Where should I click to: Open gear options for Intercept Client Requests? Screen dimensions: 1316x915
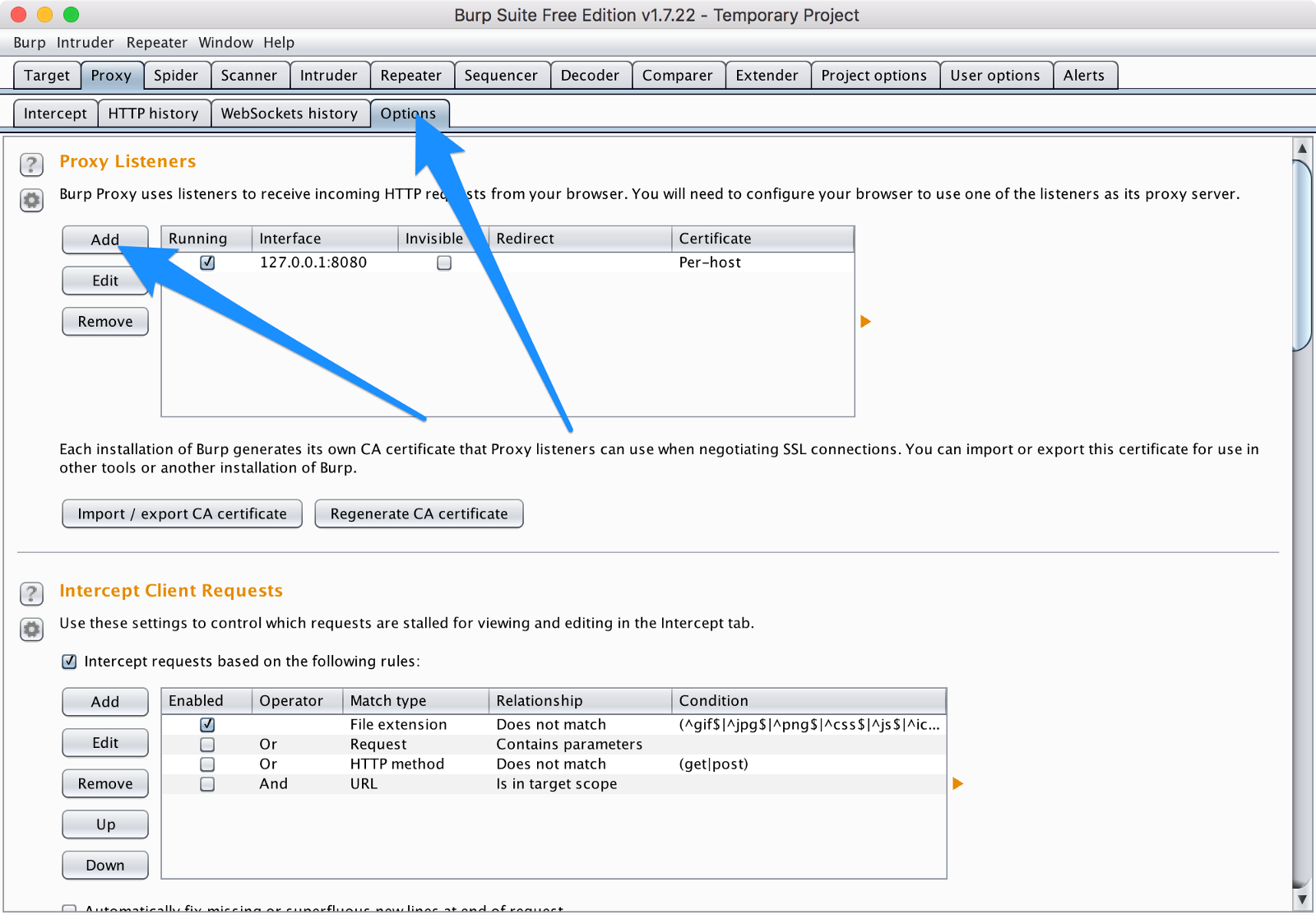(31, 629)
